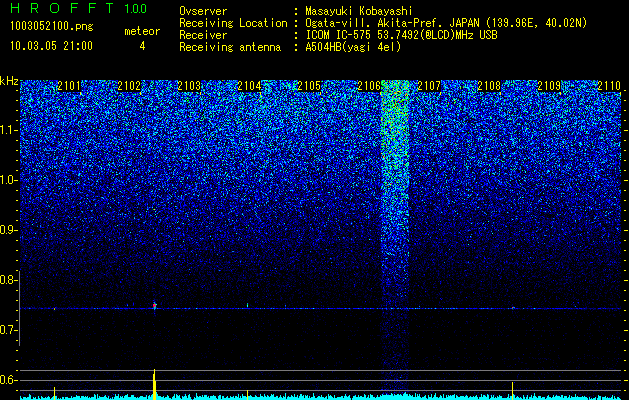
Task: Click the 2106 time marker
Action: pos(369,86)
